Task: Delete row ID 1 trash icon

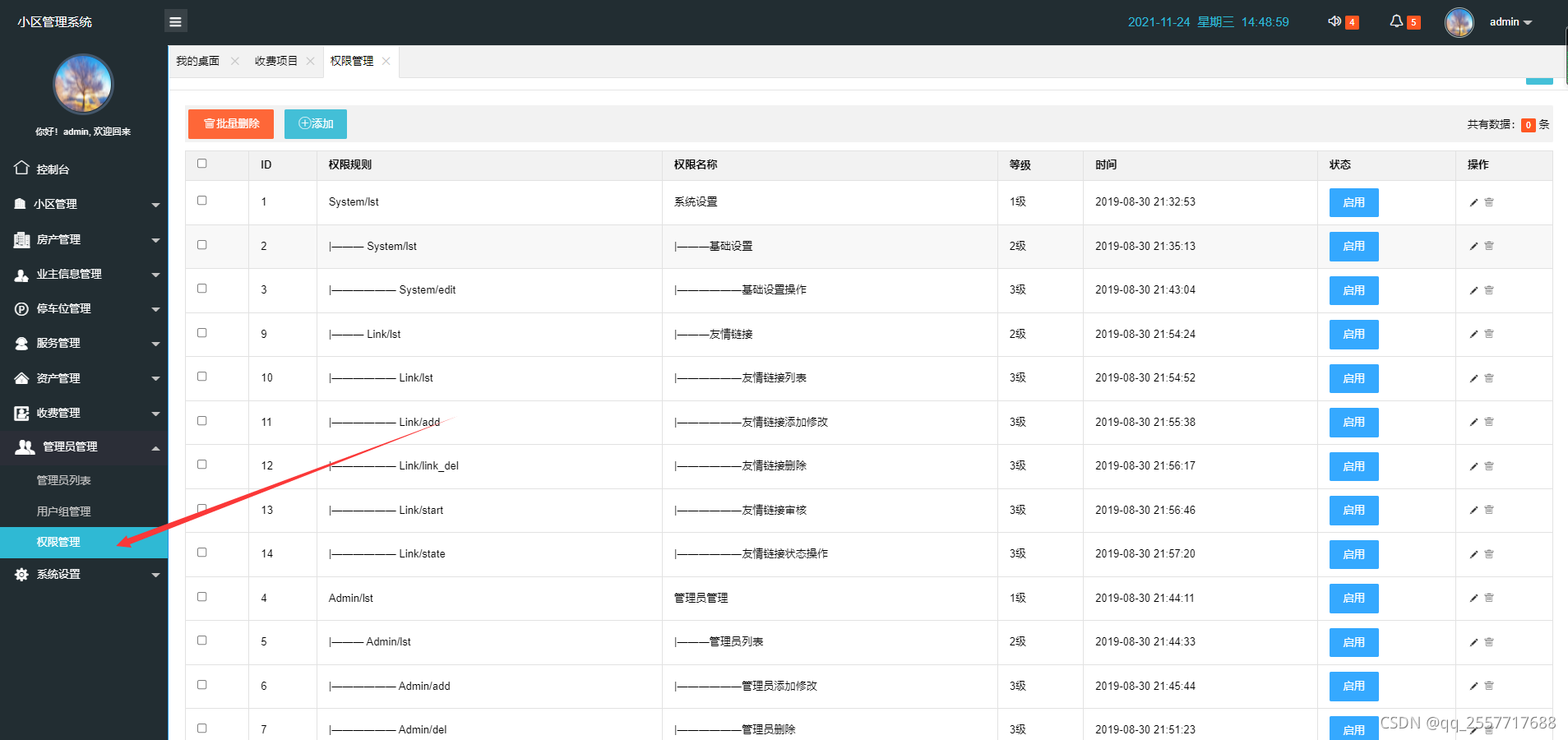Action: point(1489,202)
